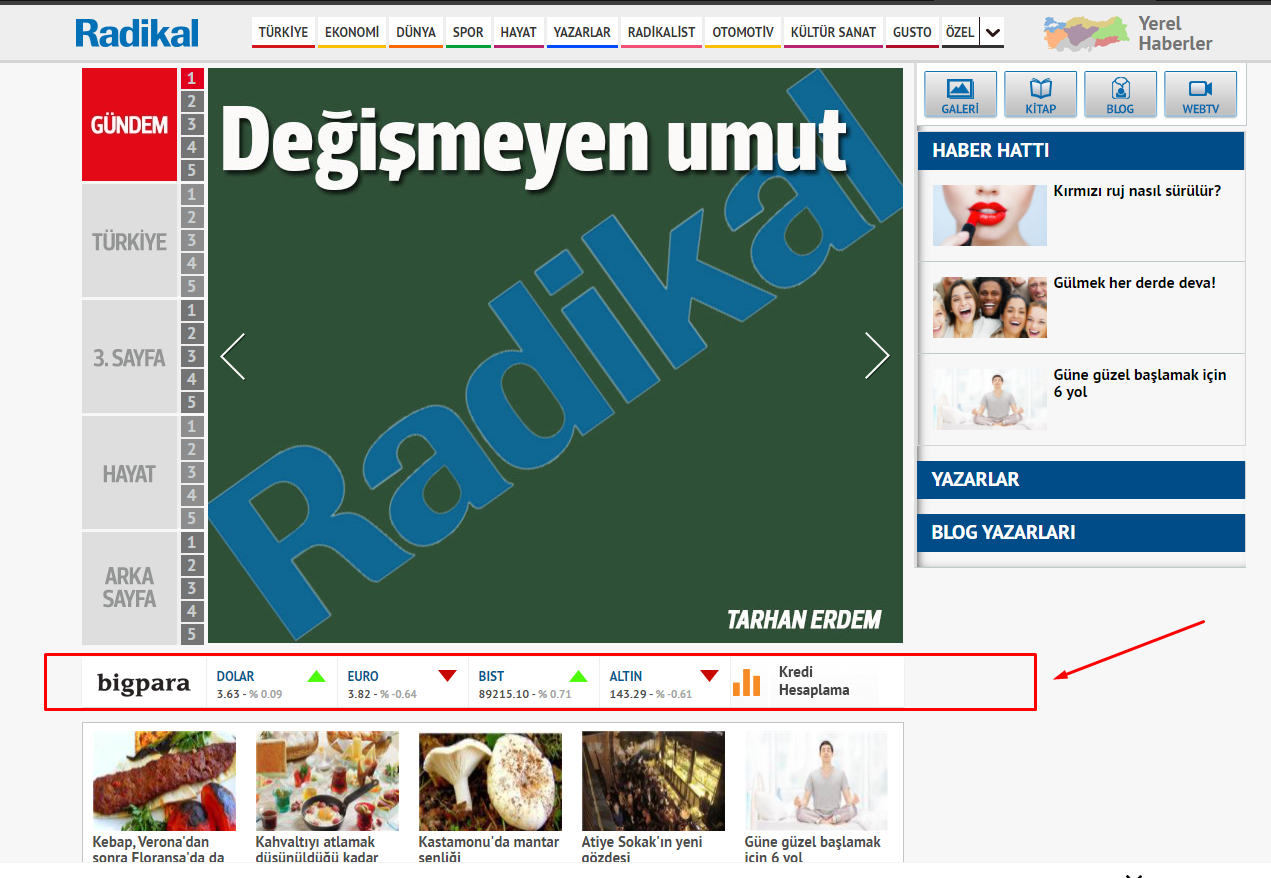The image size is (1271, 878).
Task: Expand the BLOG YAZARLARI panel
Action: (1081, 533)
